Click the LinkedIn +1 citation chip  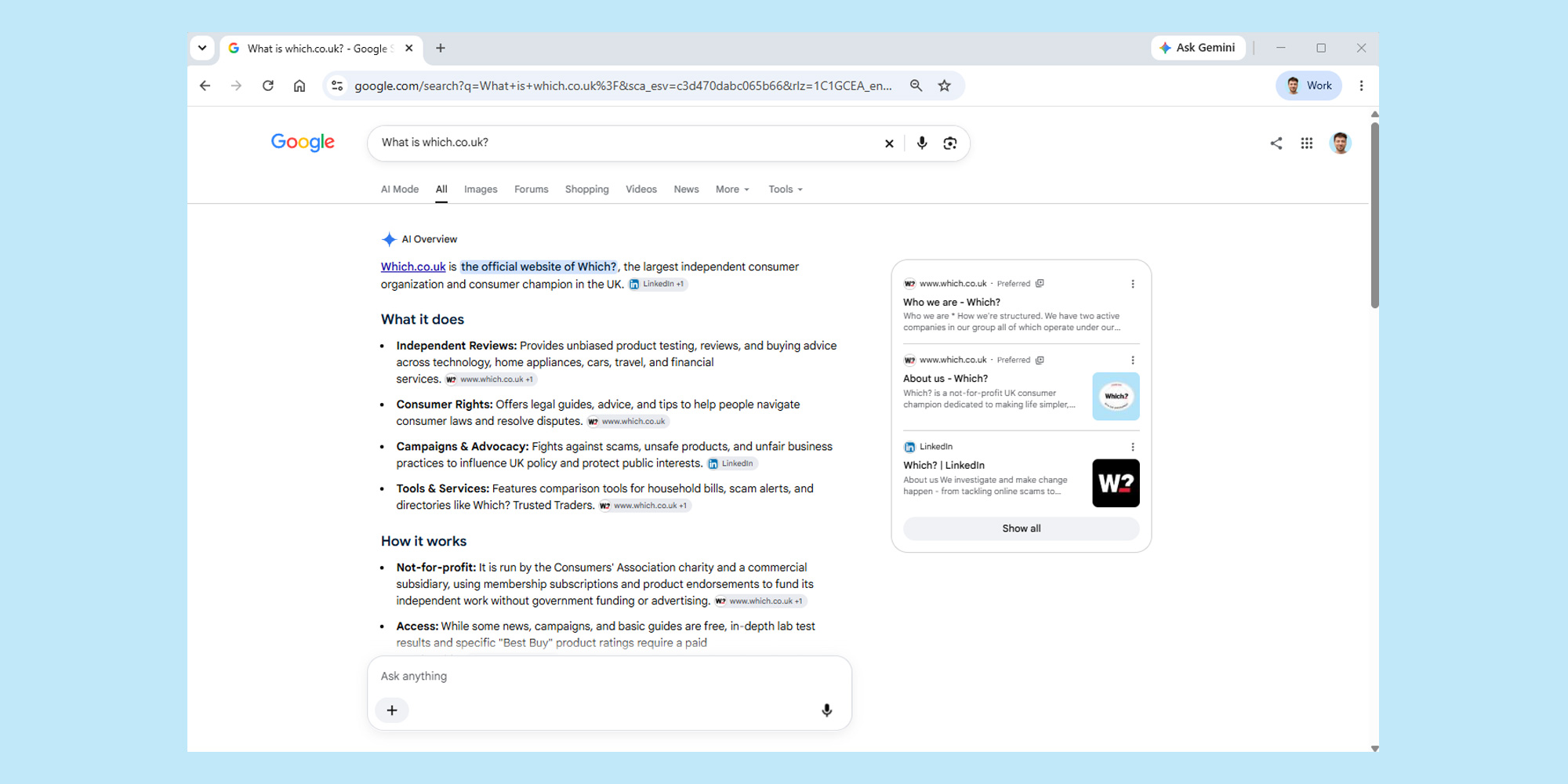pos(657,284)
